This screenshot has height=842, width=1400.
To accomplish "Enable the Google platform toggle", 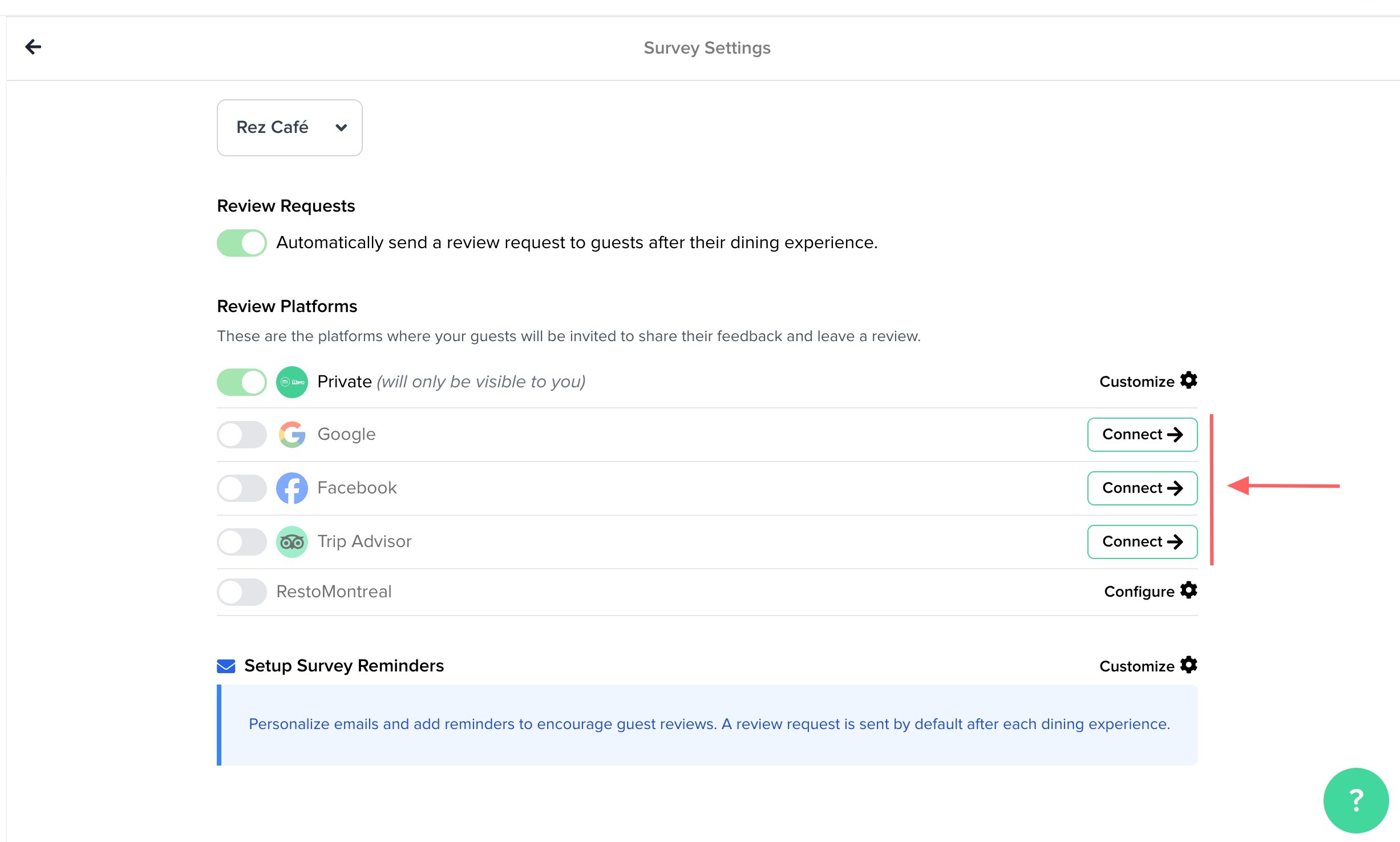I will click(242, 435).
